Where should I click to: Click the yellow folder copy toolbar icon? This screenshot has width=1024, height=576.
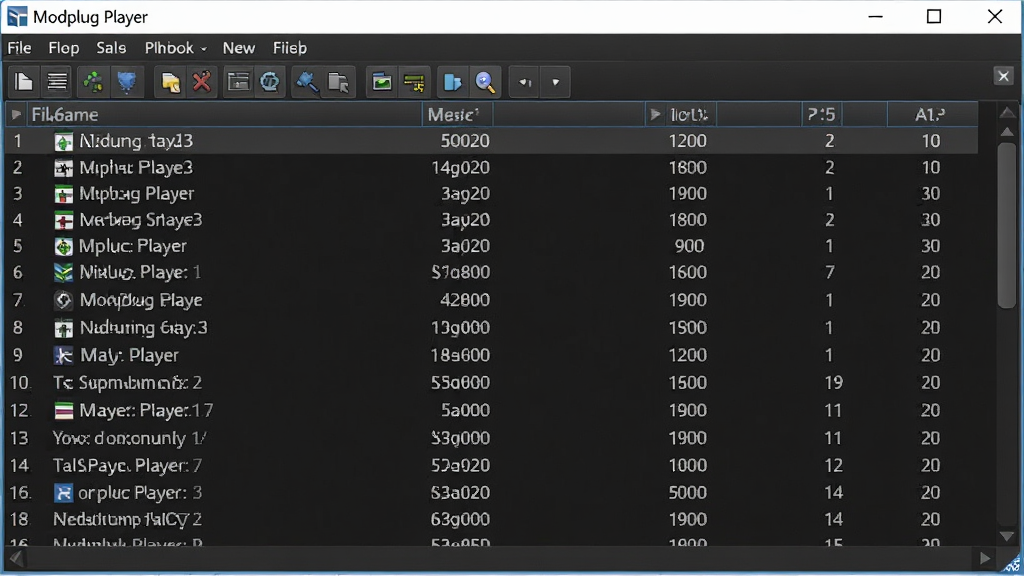[x=170, y=82]
